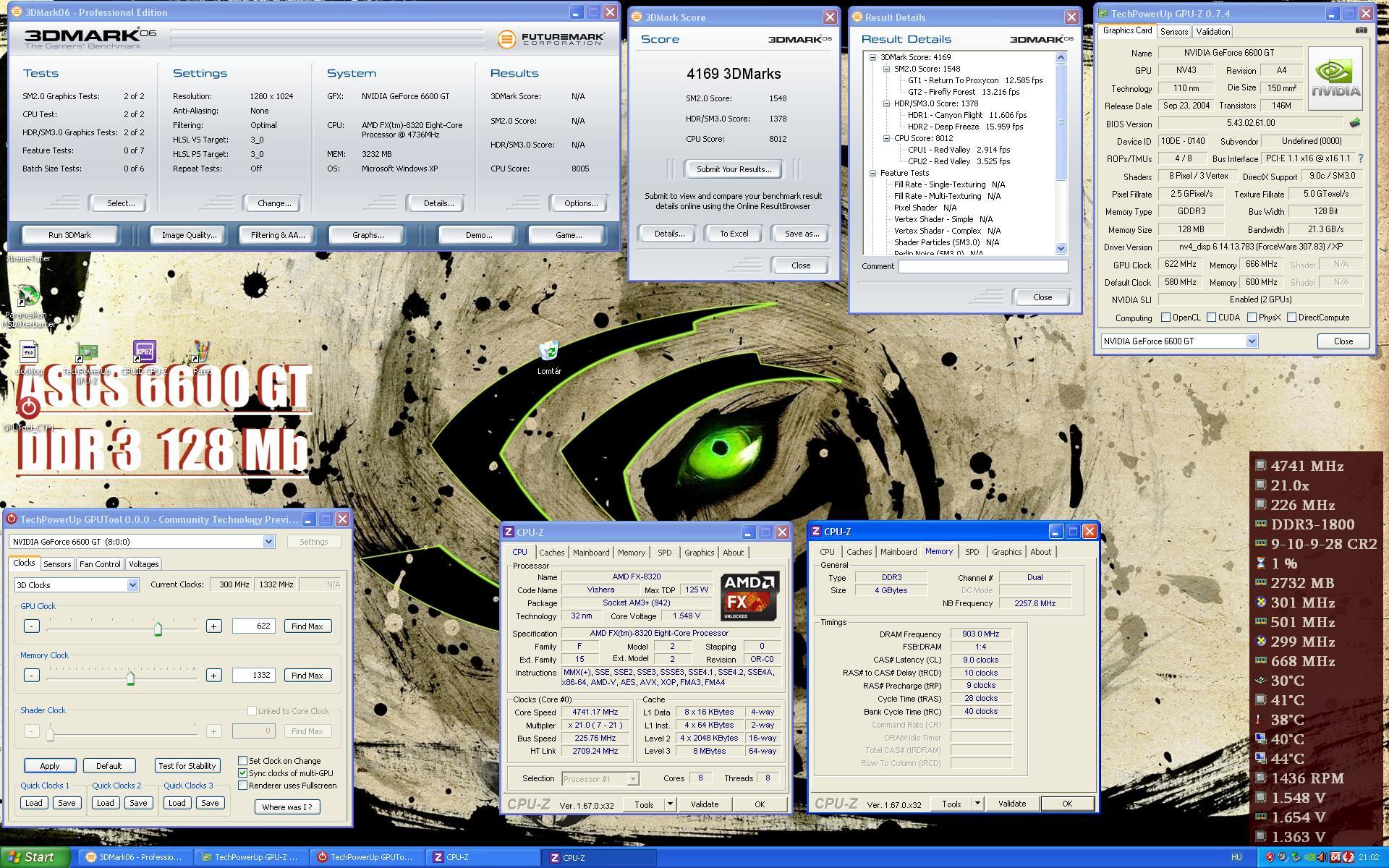
Task: Click the Result Details tree scrollbar down arrow
Action: (1061, 248)
